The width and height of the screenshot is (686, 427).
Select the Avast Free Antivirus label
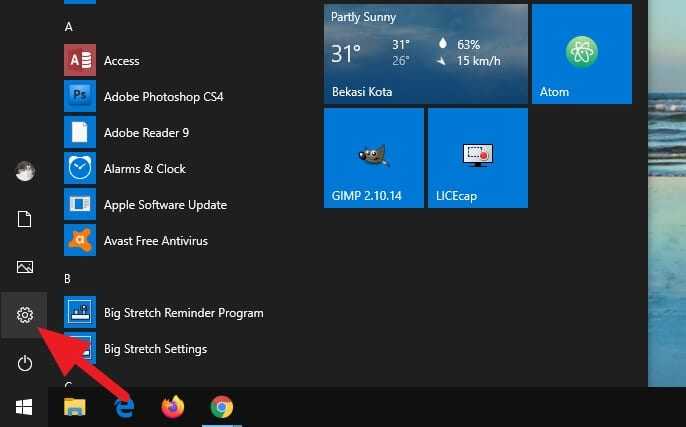click(155, 241)
